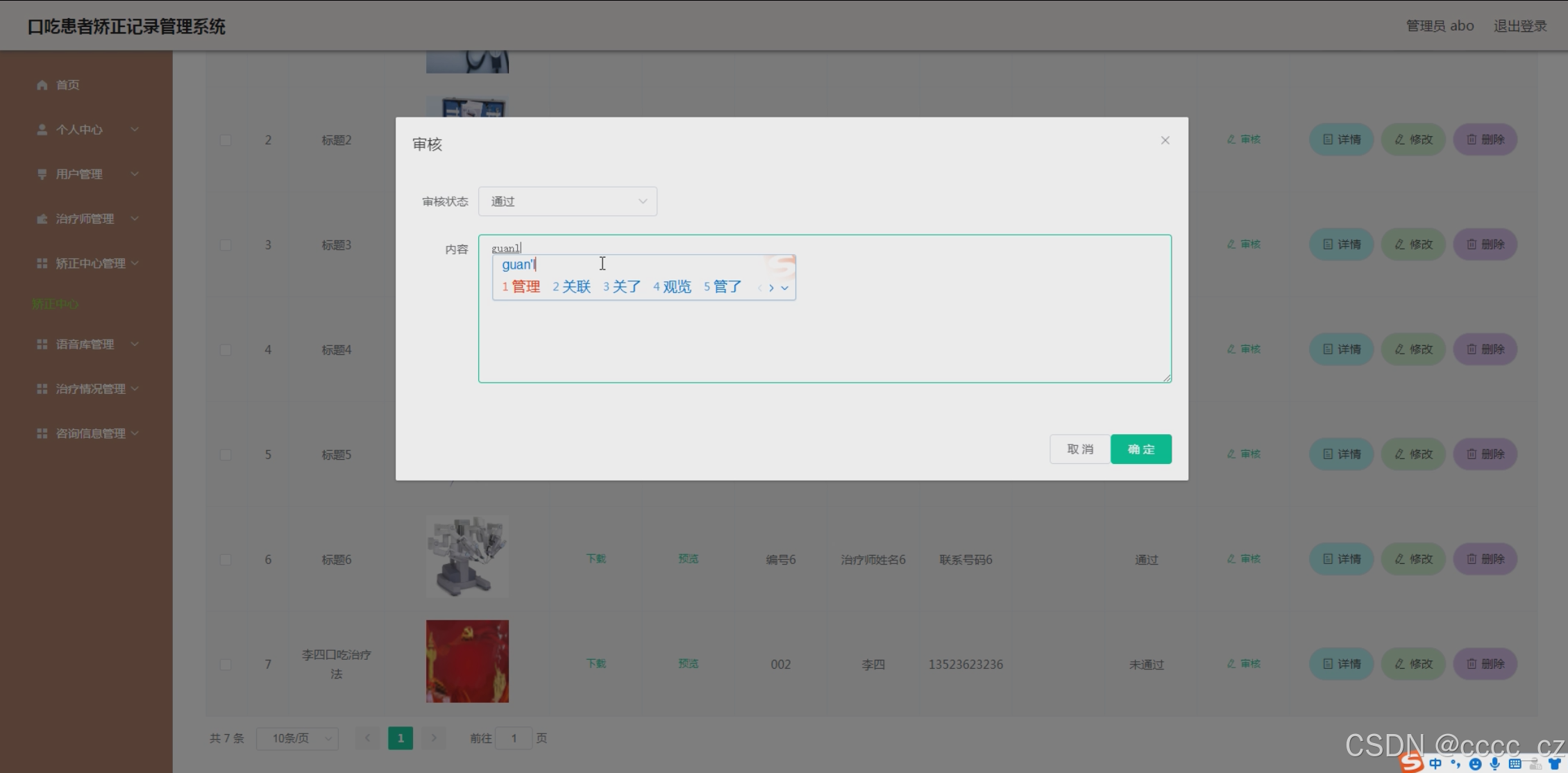The image size is (1568, 773).
Task: Click the grid icon beside 语音库管理
Action: pyautogui.click(x=42, y=344)
